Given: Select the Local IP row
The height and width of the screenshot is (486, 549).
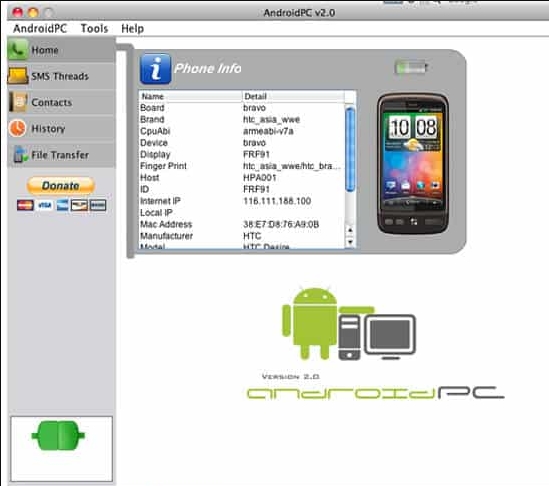Looking at the screenshot, I should click(x=242, y=213).
